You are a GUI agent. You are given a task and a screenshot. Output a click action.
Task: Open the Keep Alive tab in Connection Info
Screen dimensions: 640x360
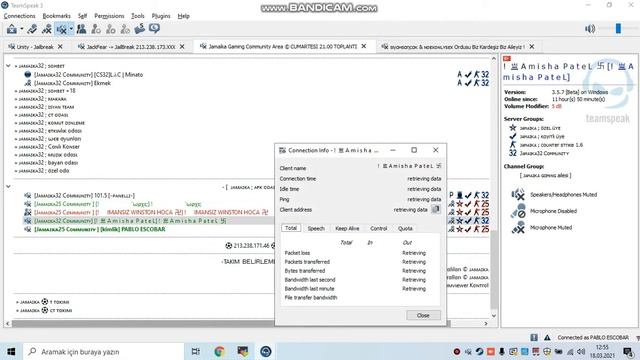click(x=347, y=229)
